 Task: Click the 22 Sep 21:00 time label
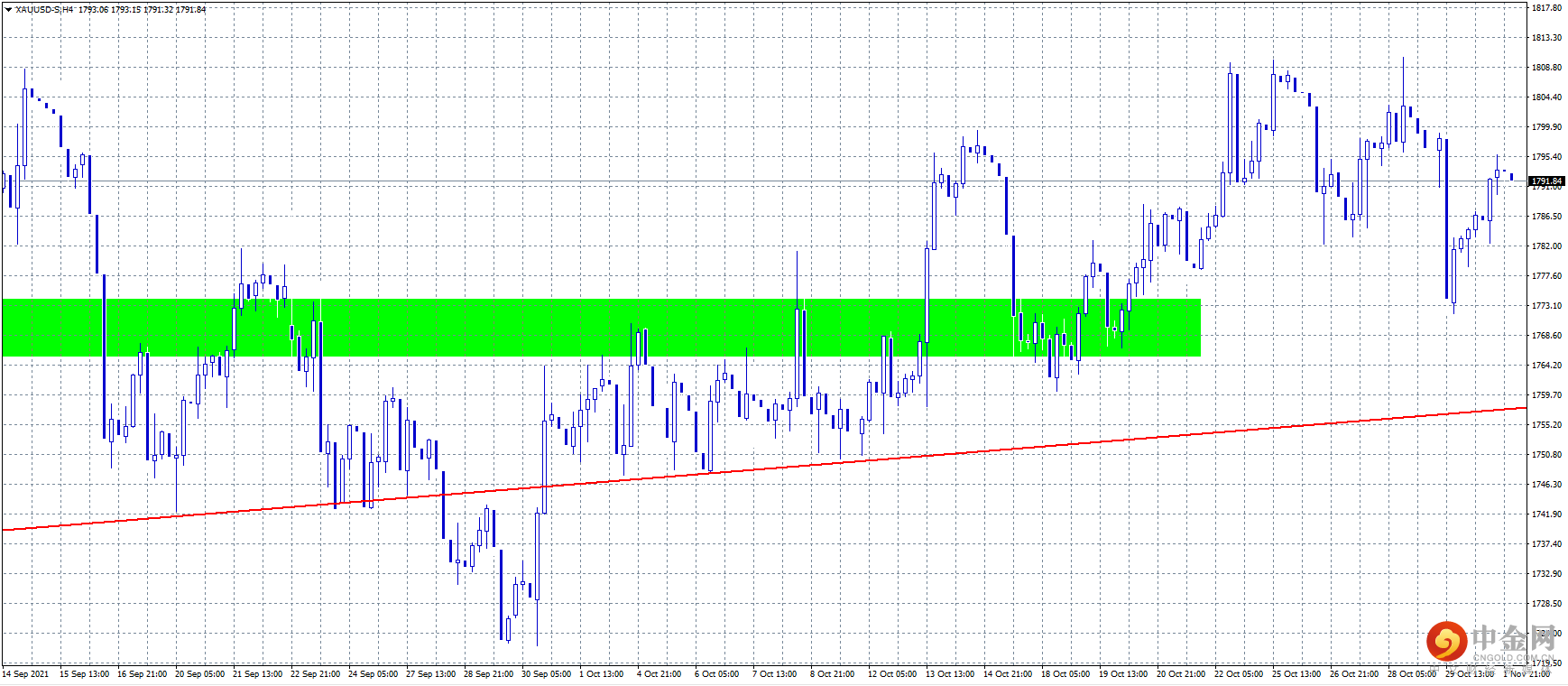click(315, 674)
